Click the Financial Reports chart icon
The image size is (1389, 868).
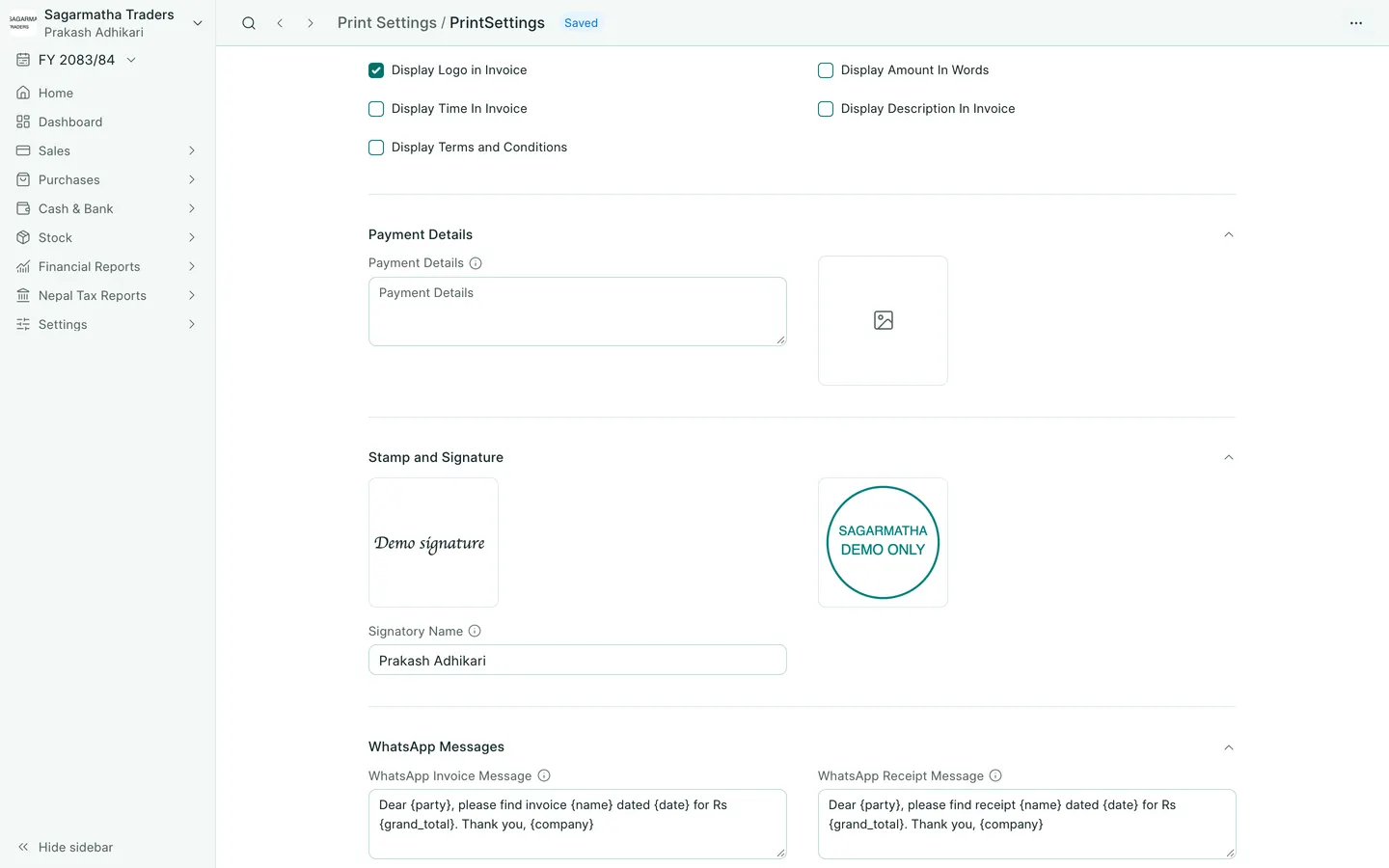[23, 266]
